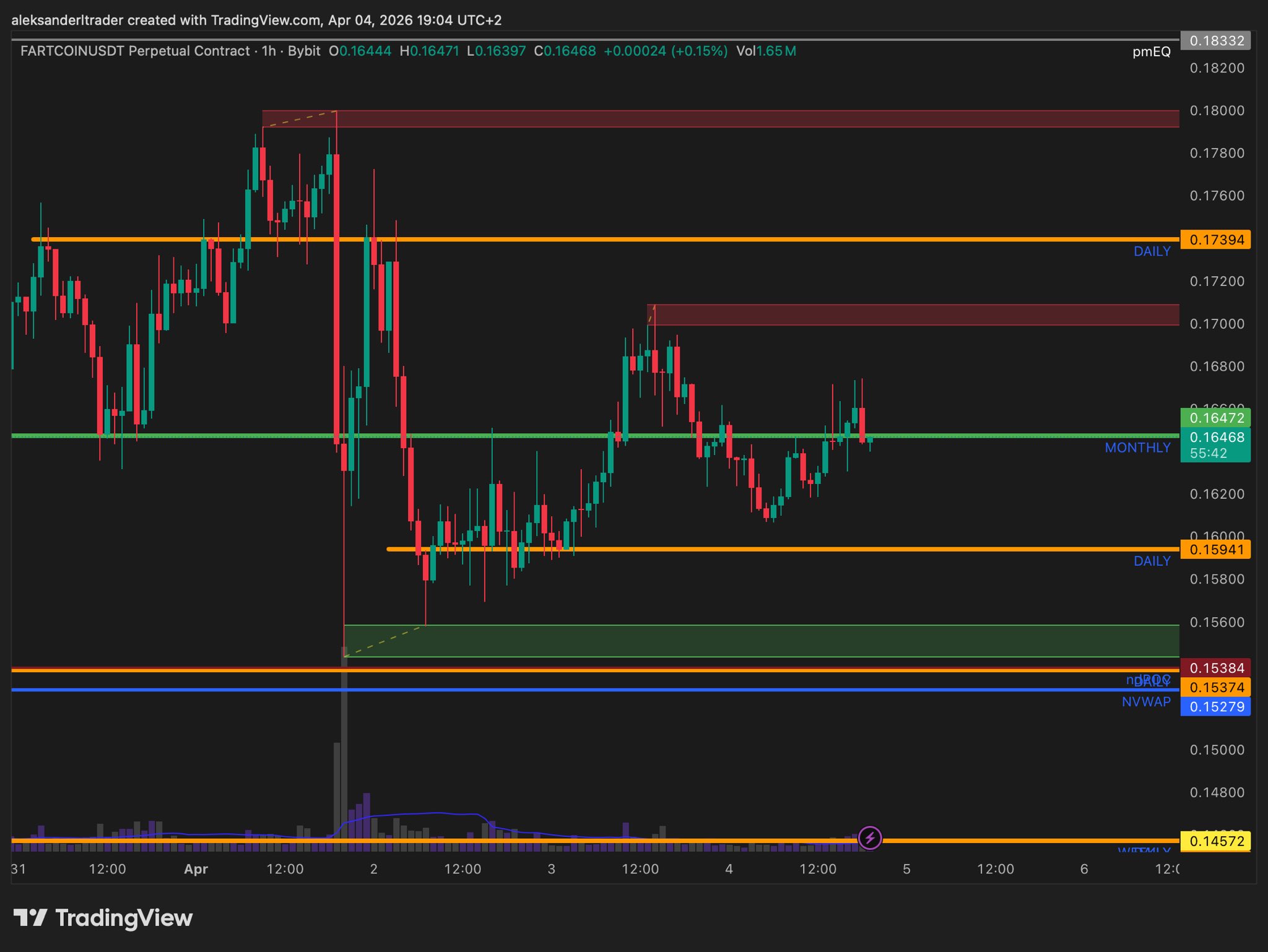Click the yellow 0.14572 price label

click(x=1215, y=841)
